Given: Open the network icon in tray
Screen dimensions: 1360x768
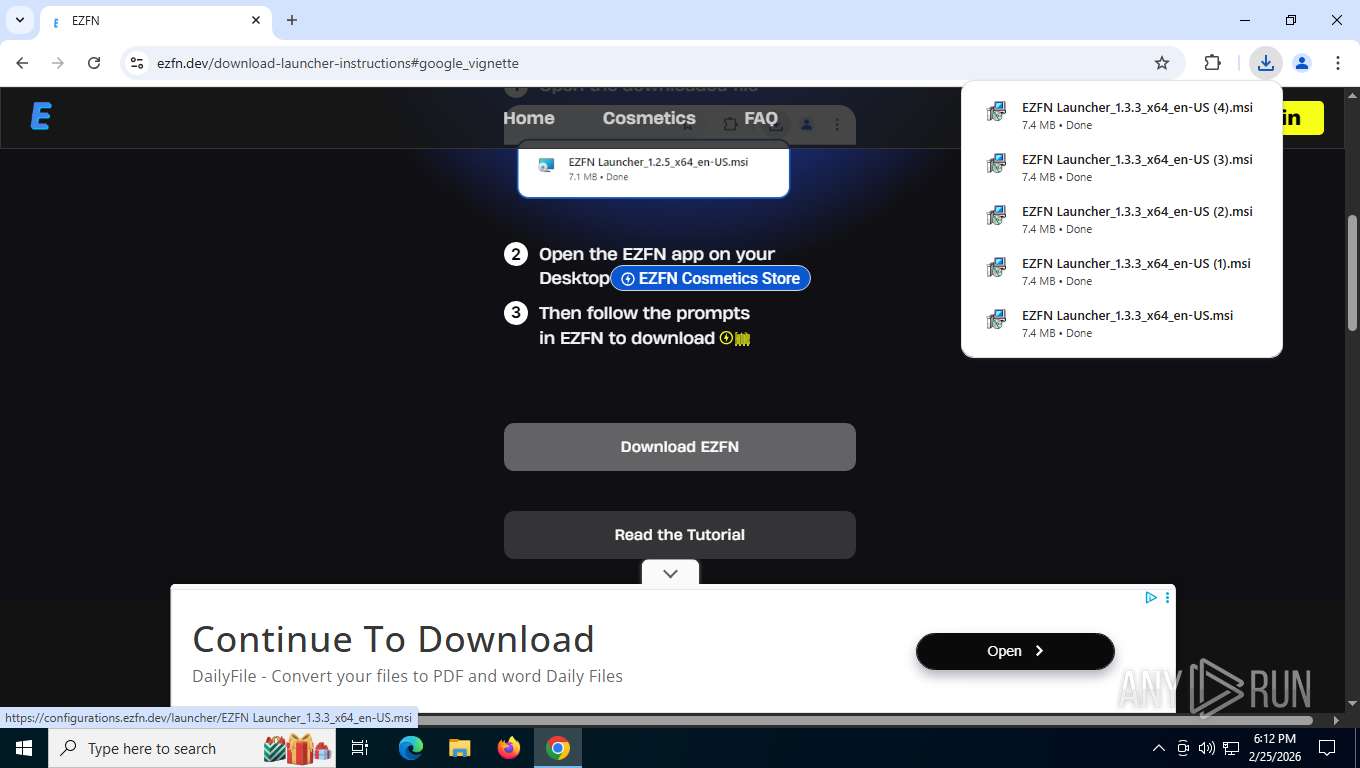Looking at the screenshot, I should [1231, 748].
